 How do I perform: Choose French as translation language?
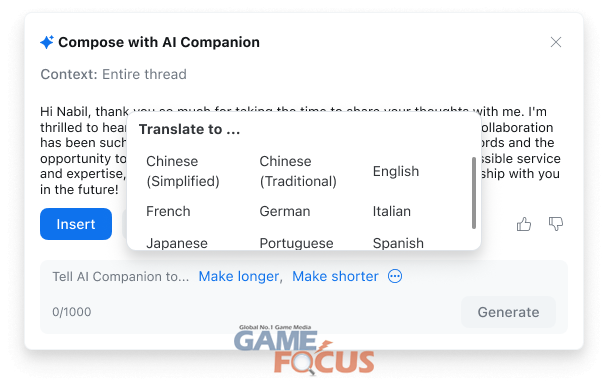pyautogui.click(x=168, y=211)
